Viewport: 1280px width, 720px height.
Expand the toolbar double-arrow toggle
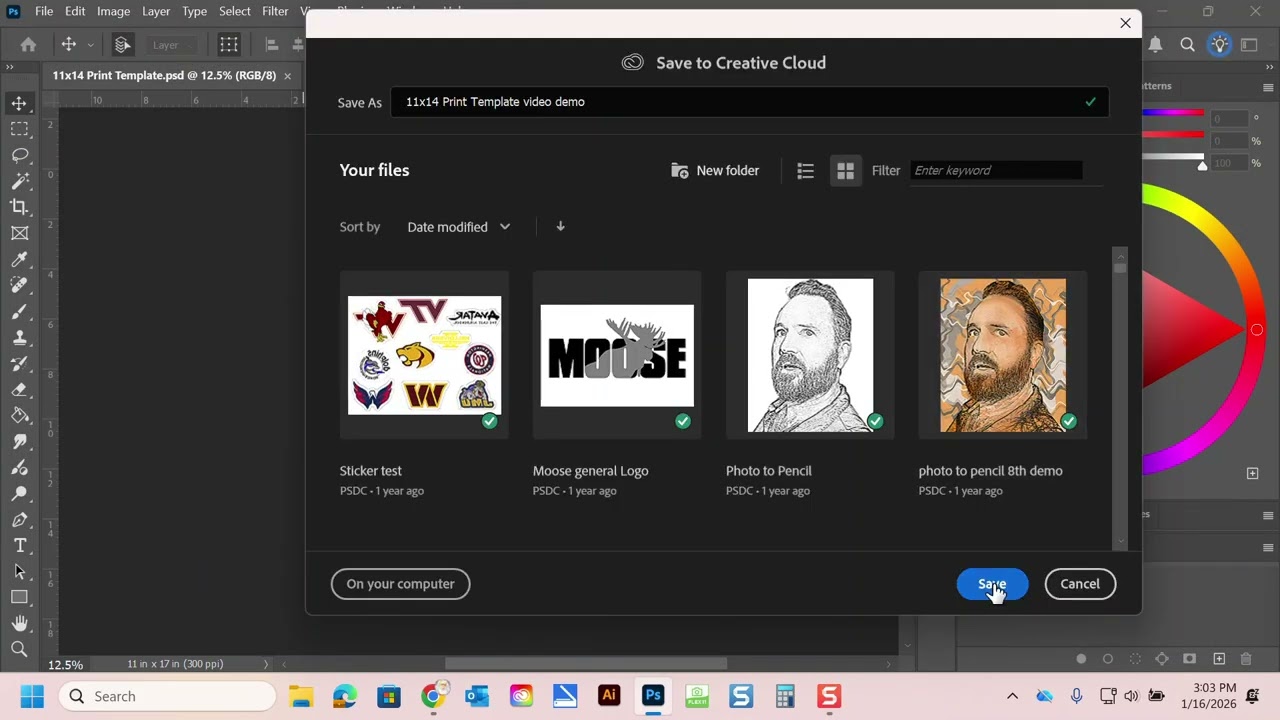point(9,67)
